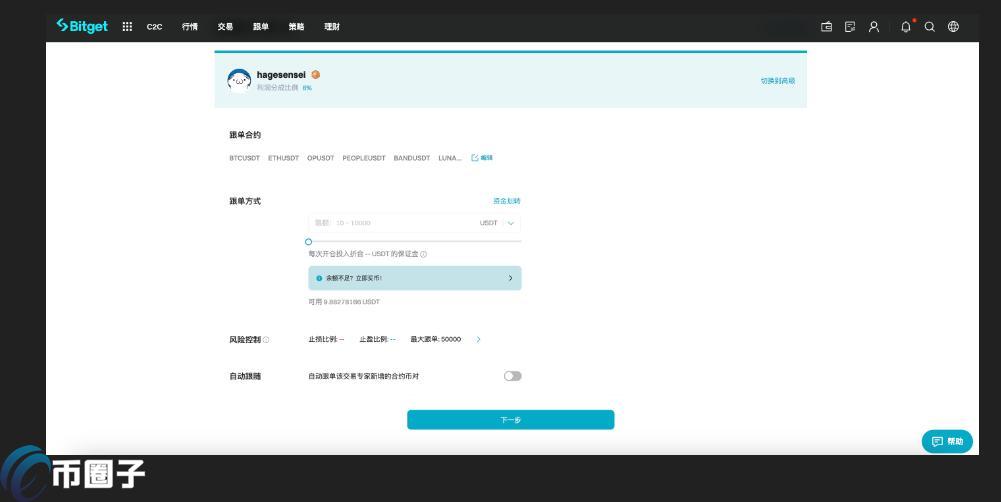Open the search icon
This screenshot has width=1001, height=502.
[930, 27]
